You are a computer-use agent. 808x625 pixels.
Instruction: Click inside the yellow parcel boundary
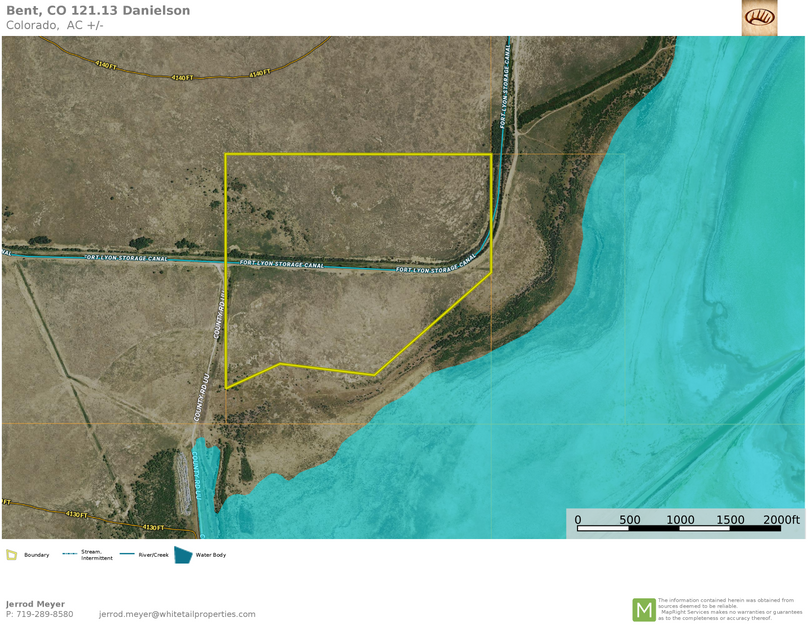[x=350, y=210]
